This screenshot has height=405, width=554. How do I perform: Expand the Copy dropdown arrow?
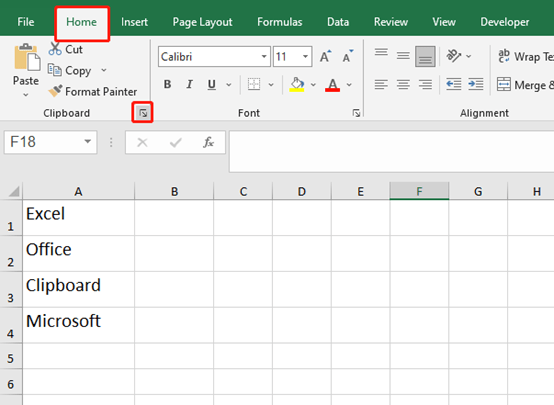[104, 70]
